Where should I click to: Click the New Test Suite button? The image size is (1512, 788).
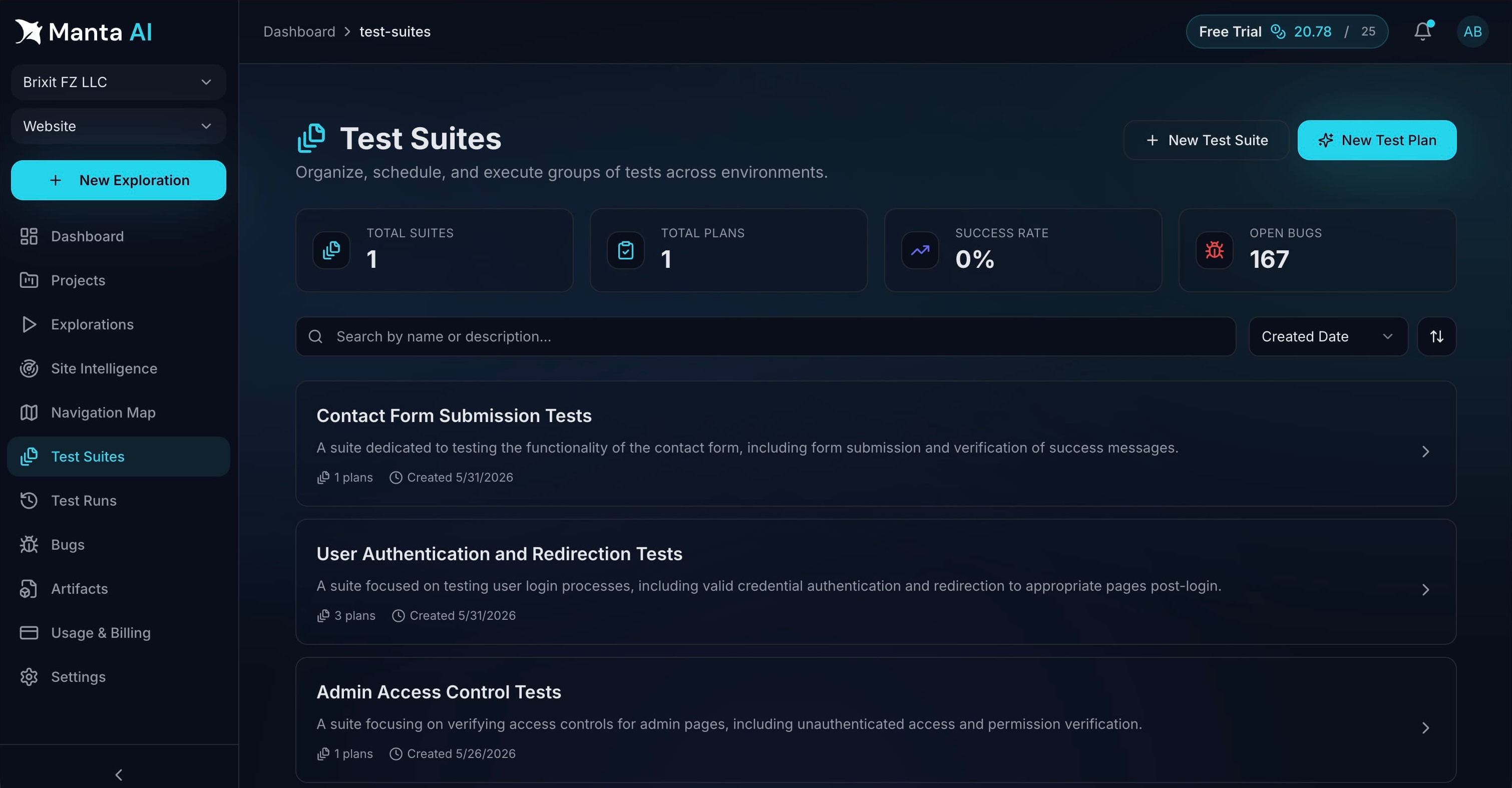pyautogui.click(x=1206, y=140)
